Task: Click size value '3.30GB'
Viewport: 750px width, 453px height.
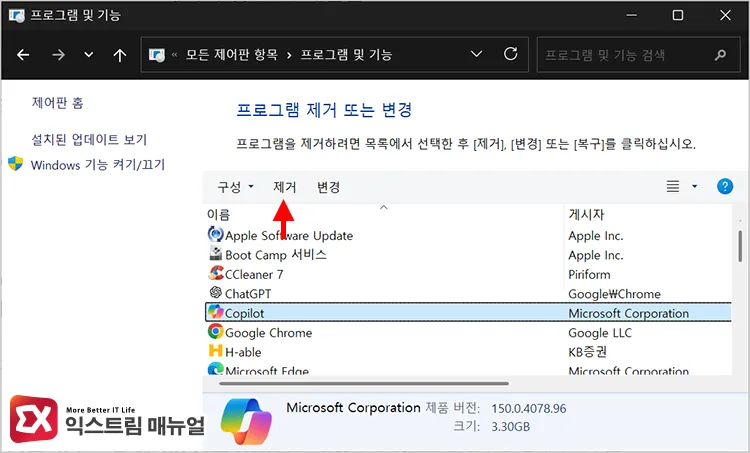Action: tap(510, 426)
